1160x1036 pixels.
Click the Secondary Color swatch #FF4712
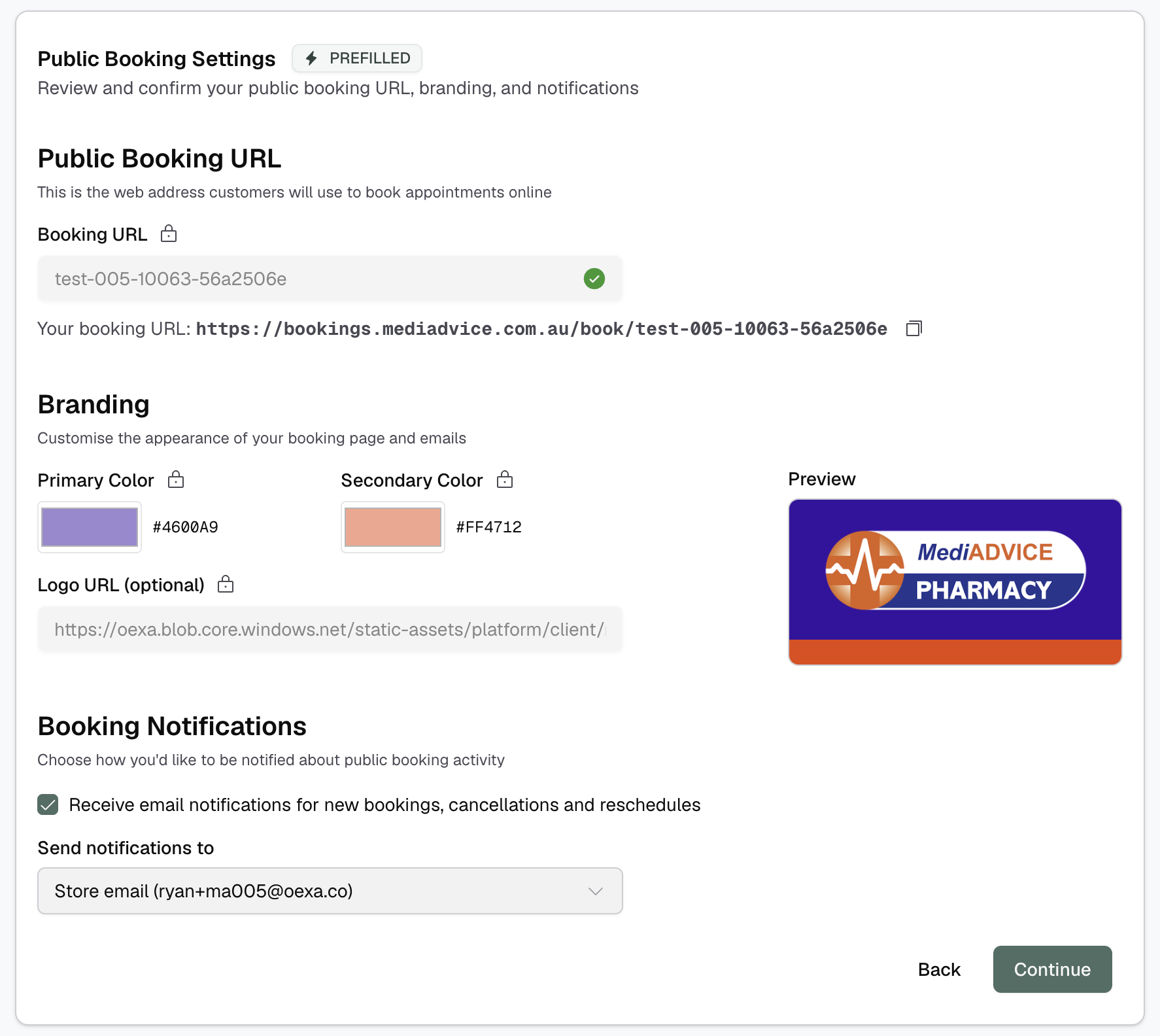coord(392,527)
